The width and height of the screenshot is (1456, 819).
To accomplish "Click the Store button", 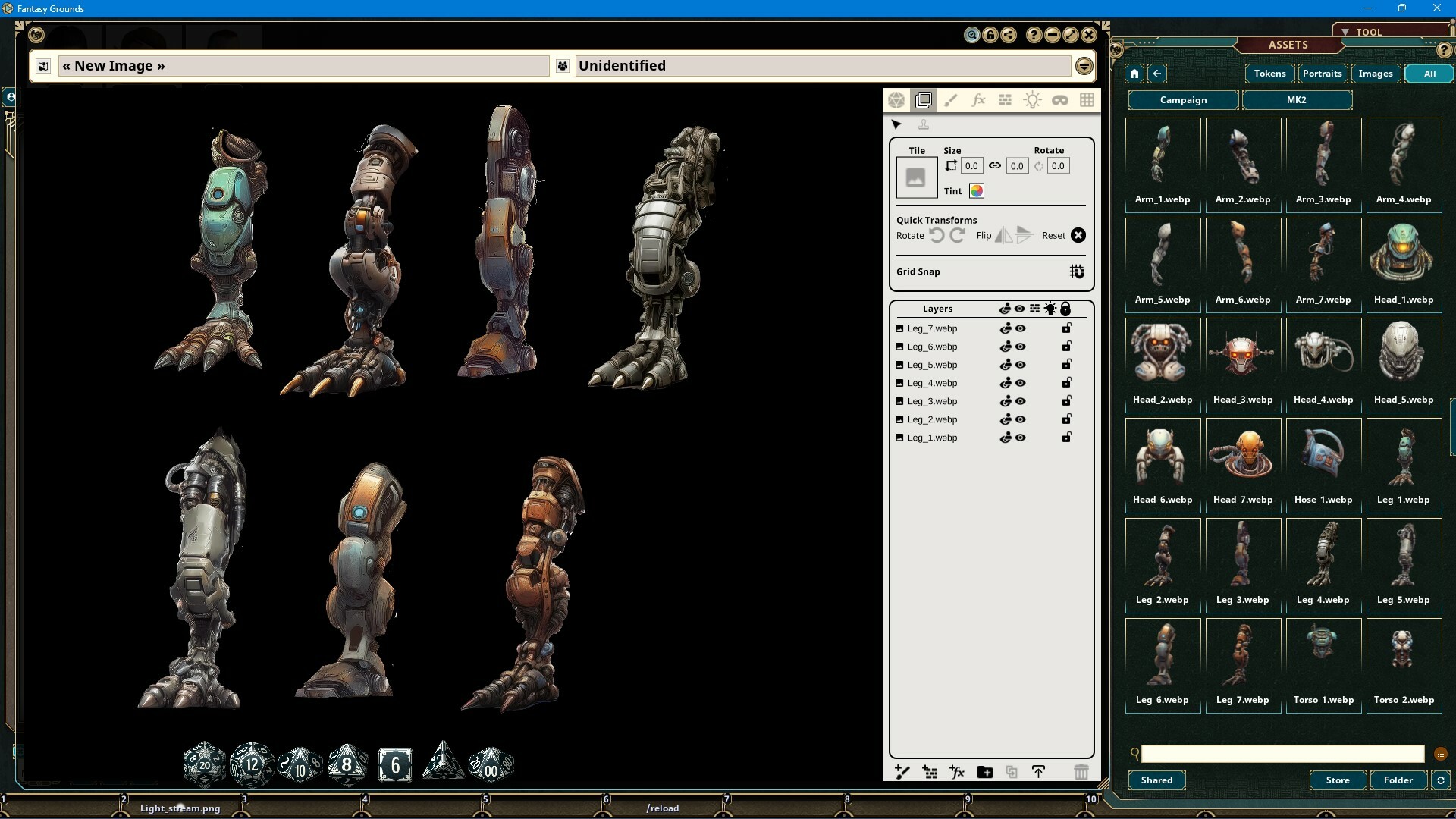I will click(1337, 780).
